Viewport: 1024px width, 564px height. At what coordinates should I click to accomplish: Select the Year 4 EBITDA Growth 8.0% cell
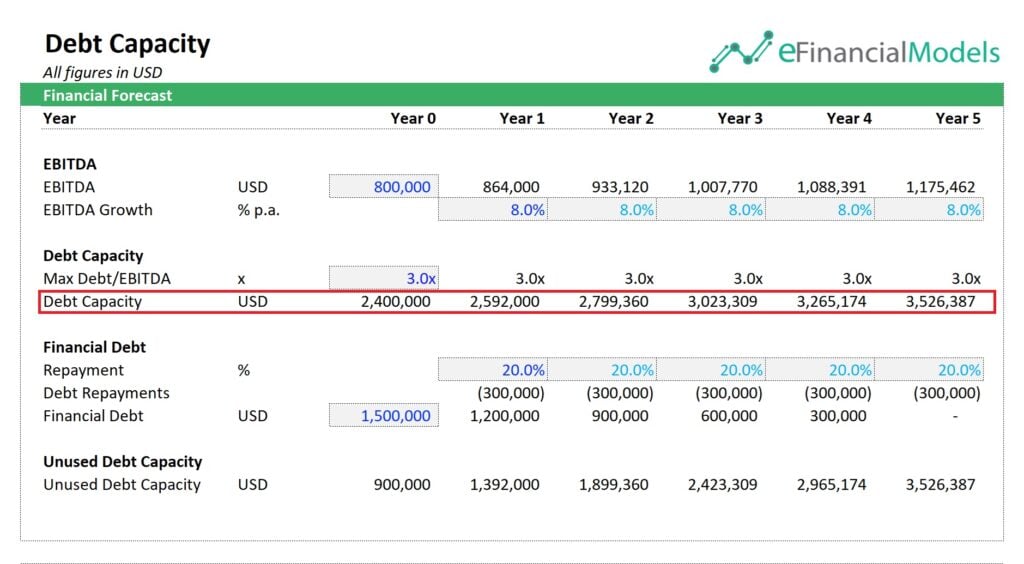820,210
